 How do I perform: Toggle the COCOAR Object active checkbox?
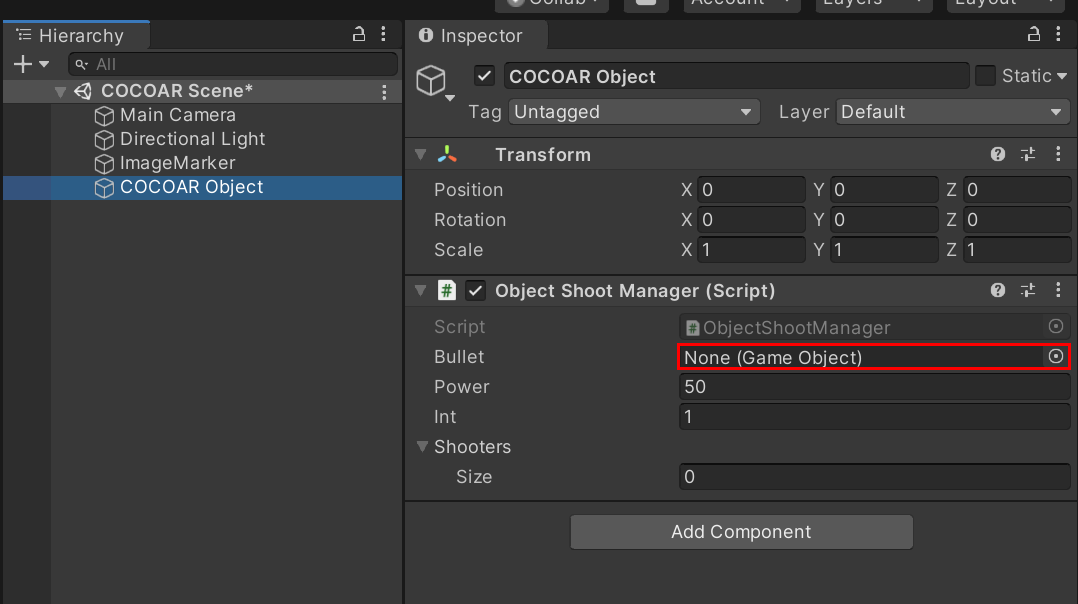point(484,76)
